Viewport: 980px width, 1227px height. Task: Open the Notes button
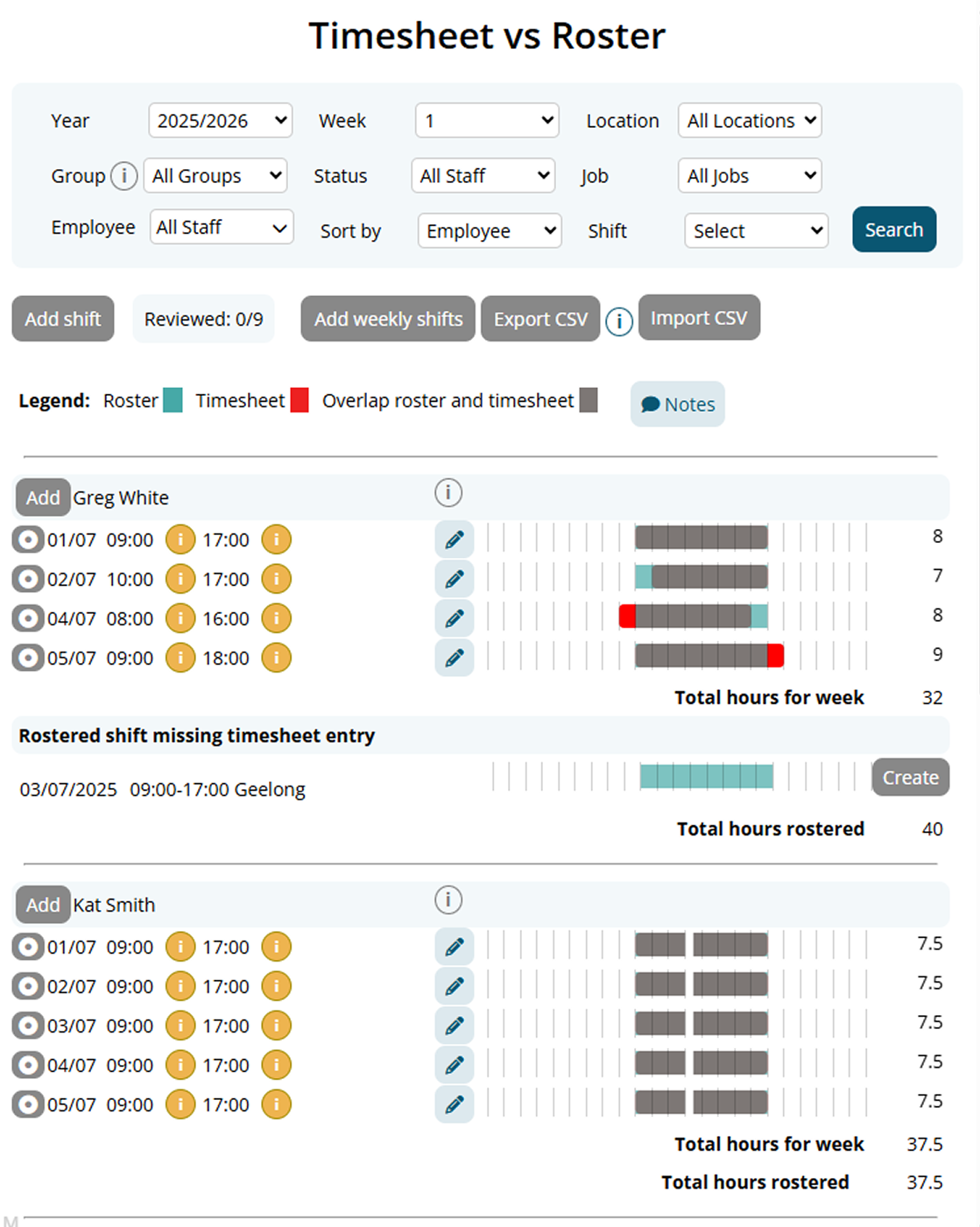[678, 404]
